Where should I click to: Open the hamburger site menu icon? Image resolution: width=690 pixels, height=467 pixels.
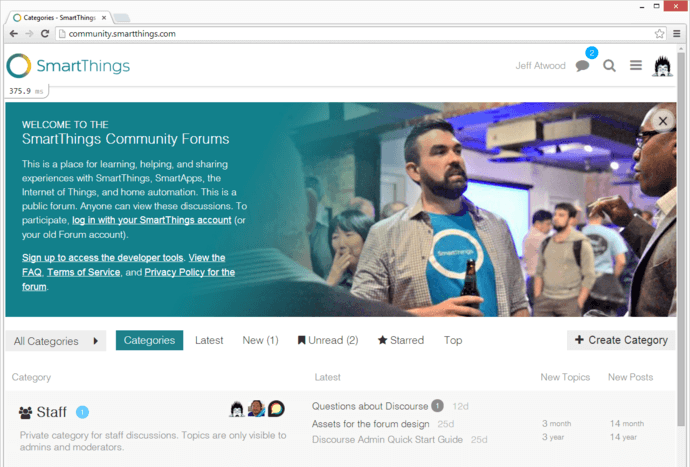[635, 66]
